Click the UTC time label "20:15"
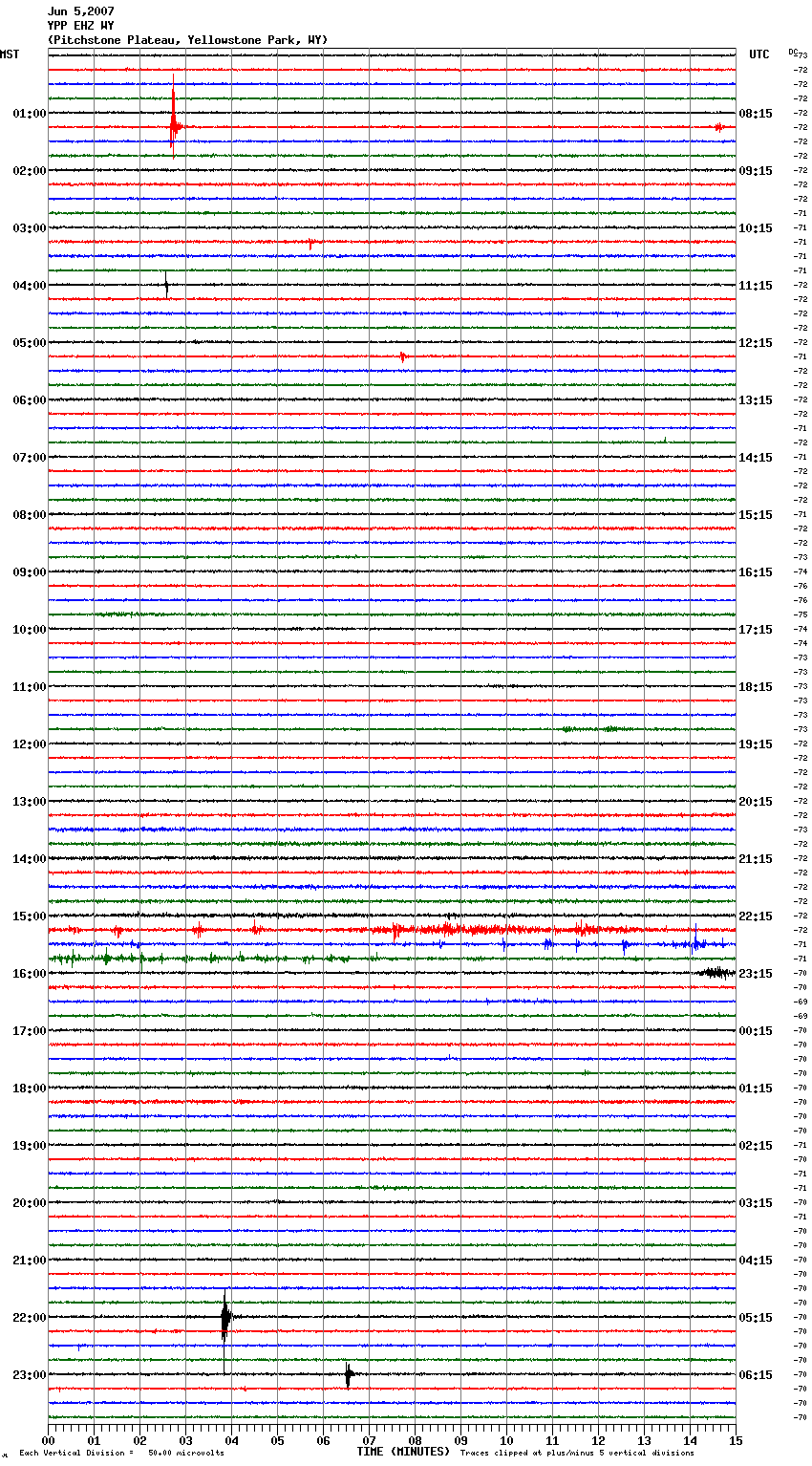 756,801
